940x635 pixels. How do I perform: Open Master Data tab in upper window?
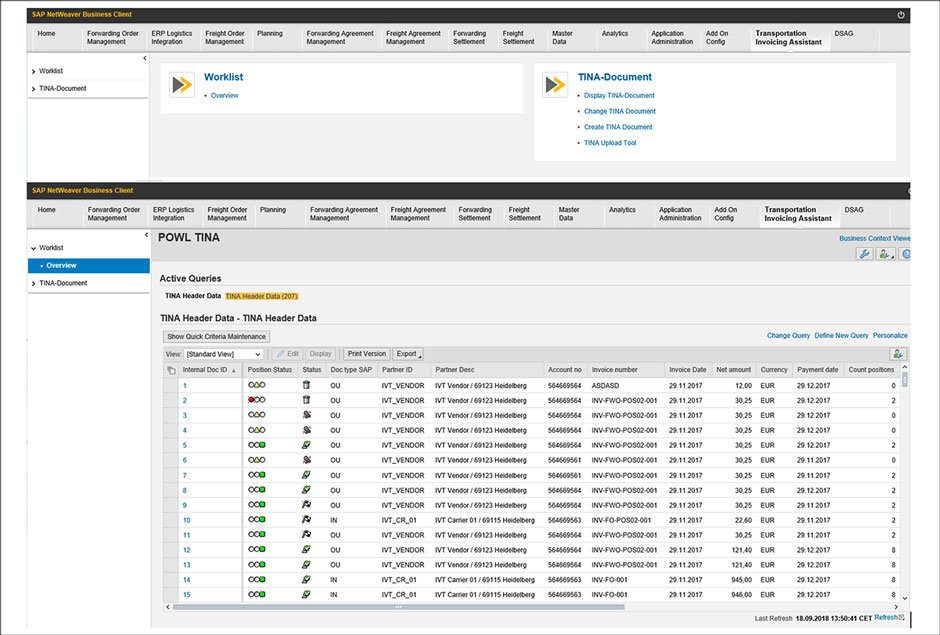click(x=562, y=38)
